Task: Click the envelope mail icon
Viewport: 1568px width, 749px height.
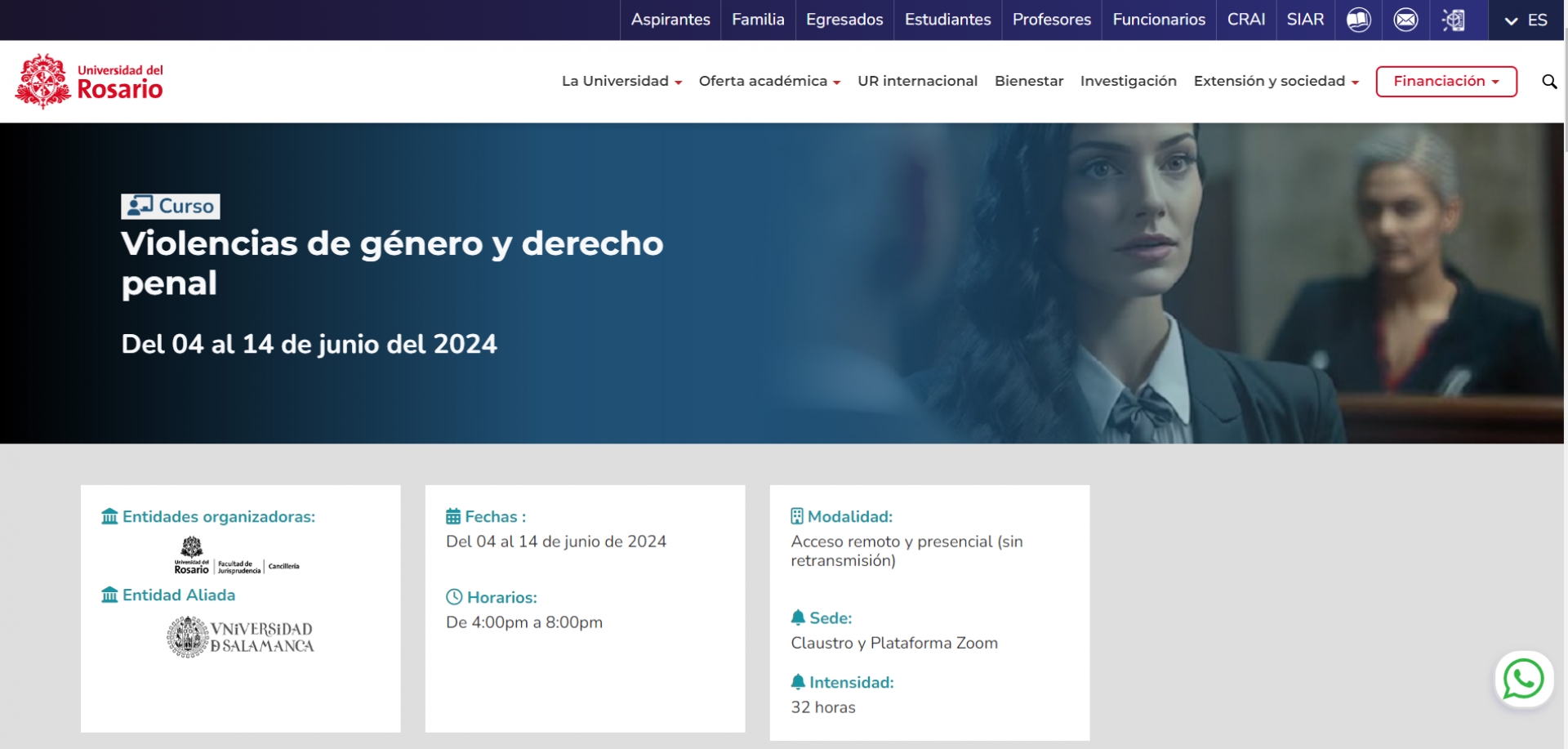Action: (x=1405, y=20)
